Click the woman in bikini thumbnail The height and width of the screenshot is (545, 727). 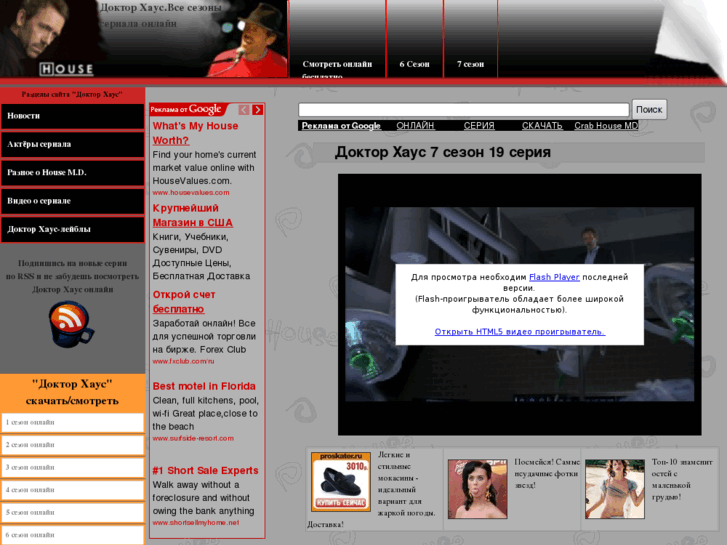click(x=615, y=489)
